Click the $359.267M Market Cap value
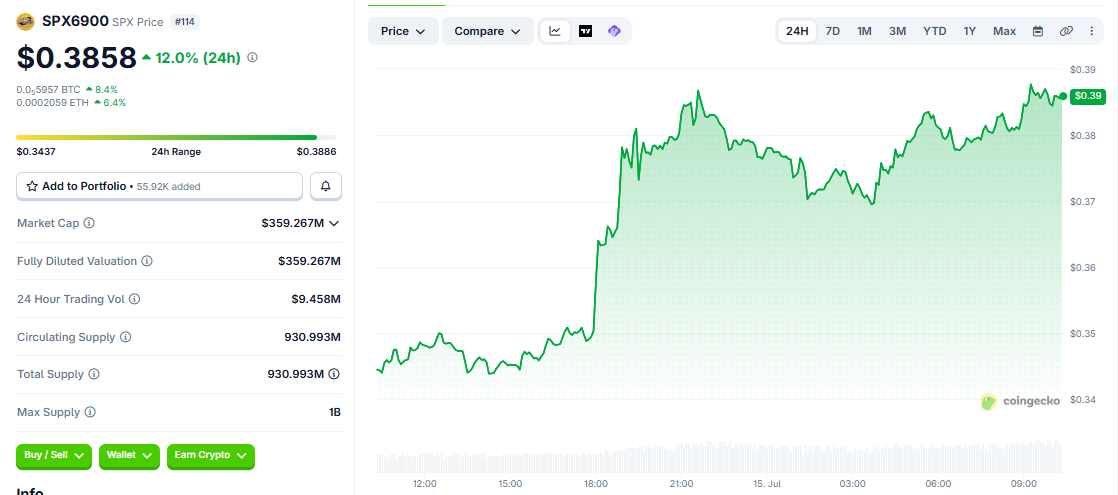 [293, 223]
